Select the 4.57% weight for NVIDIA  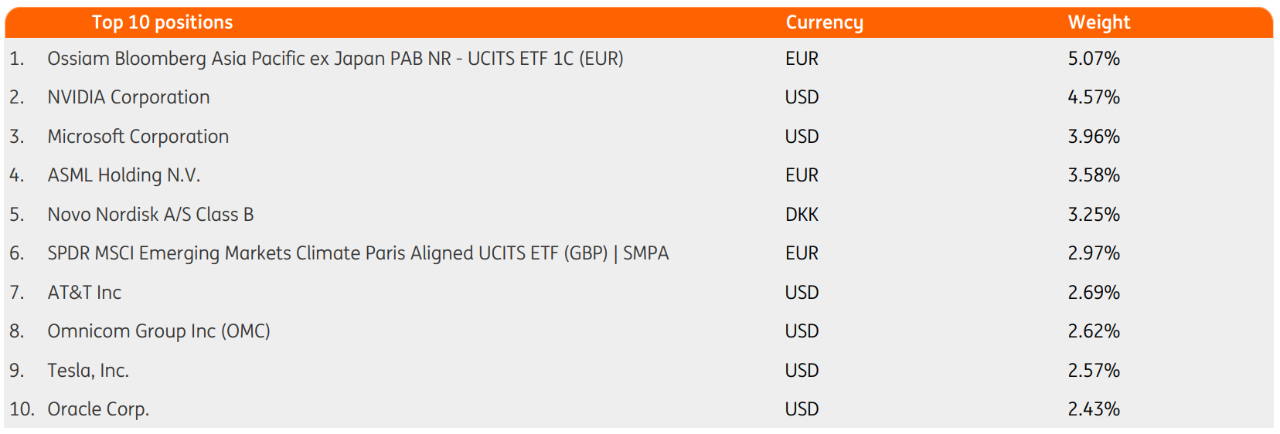coord(1094,98)
